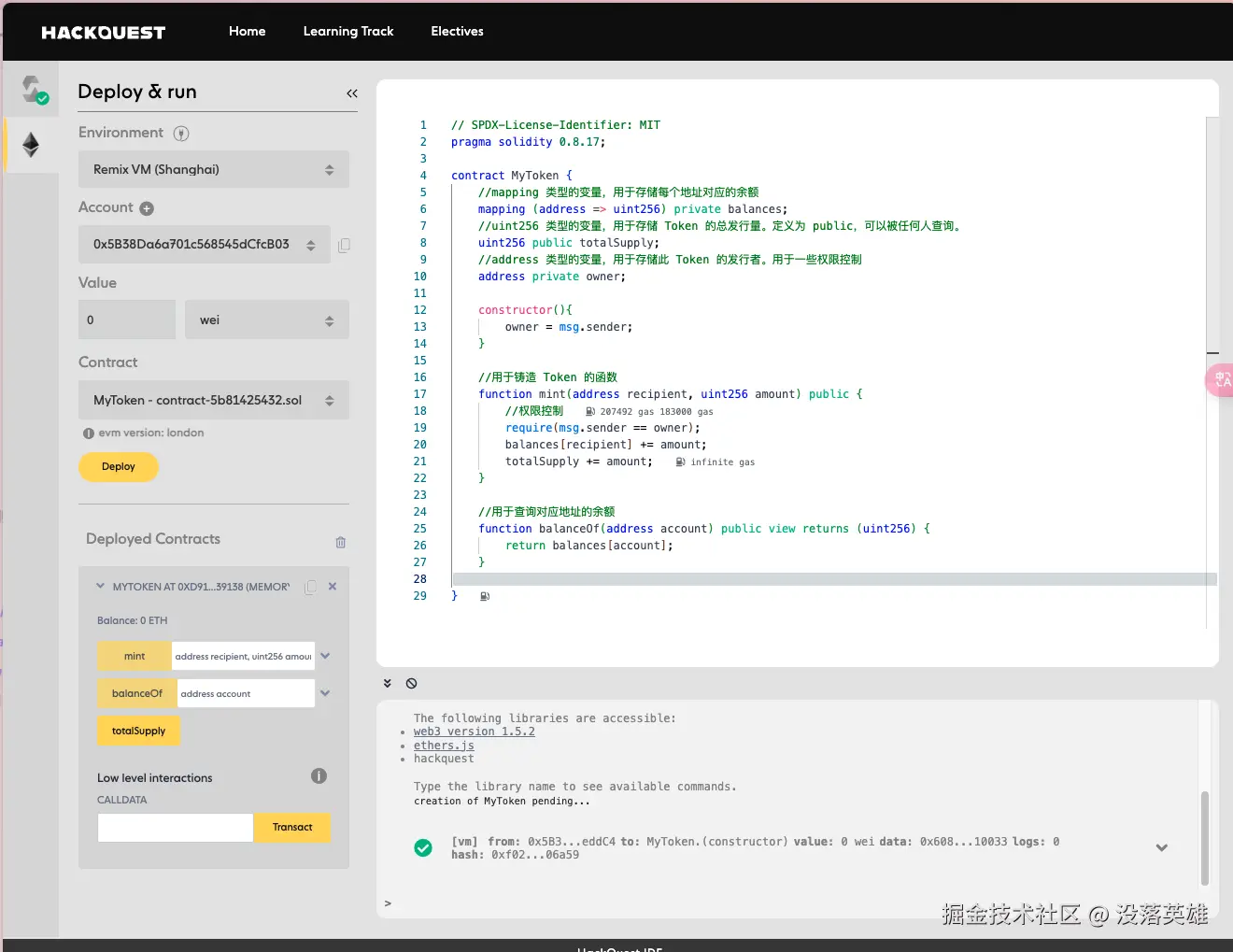Click the evm version info icon
The height and width of the screenshot is (952, 1233).
click(89, 433)
